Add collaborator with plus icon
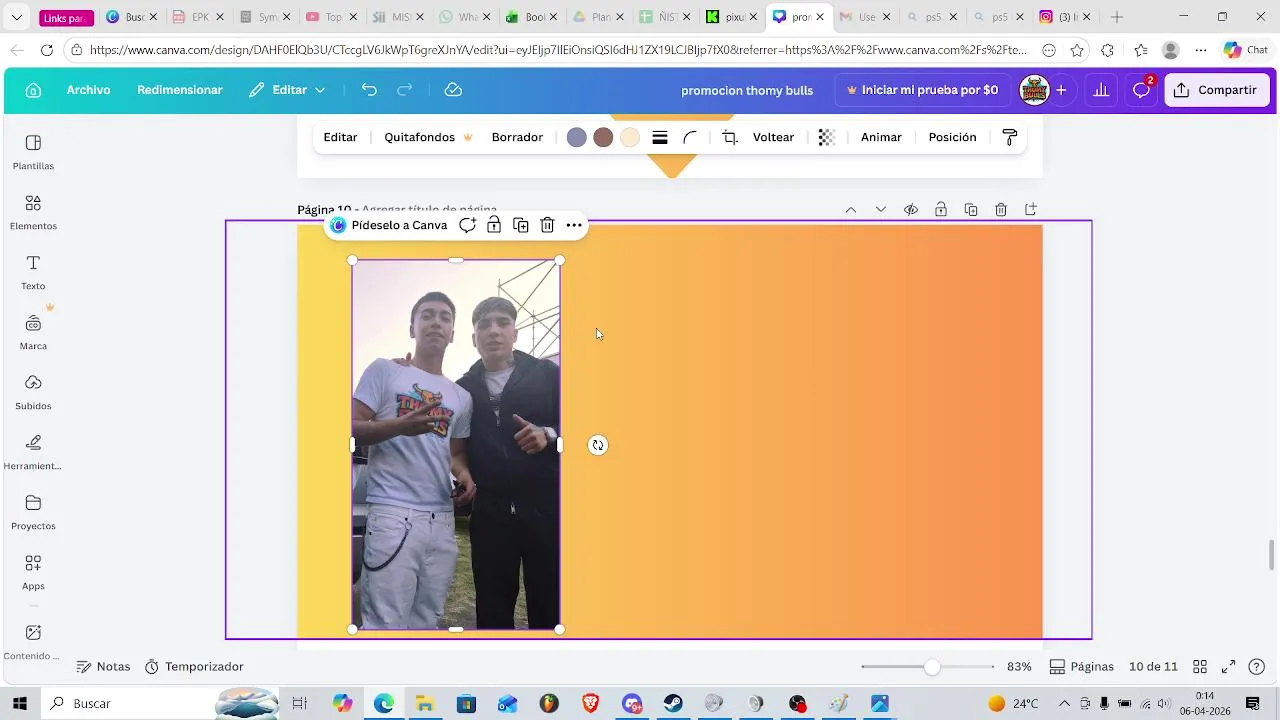1280x720 pixels. pos(1061,90)
